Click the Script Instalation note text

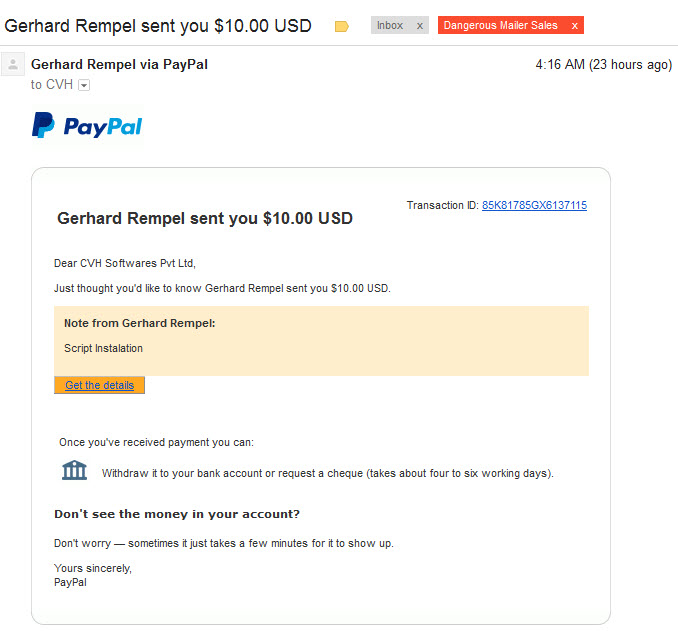[103, 348]
